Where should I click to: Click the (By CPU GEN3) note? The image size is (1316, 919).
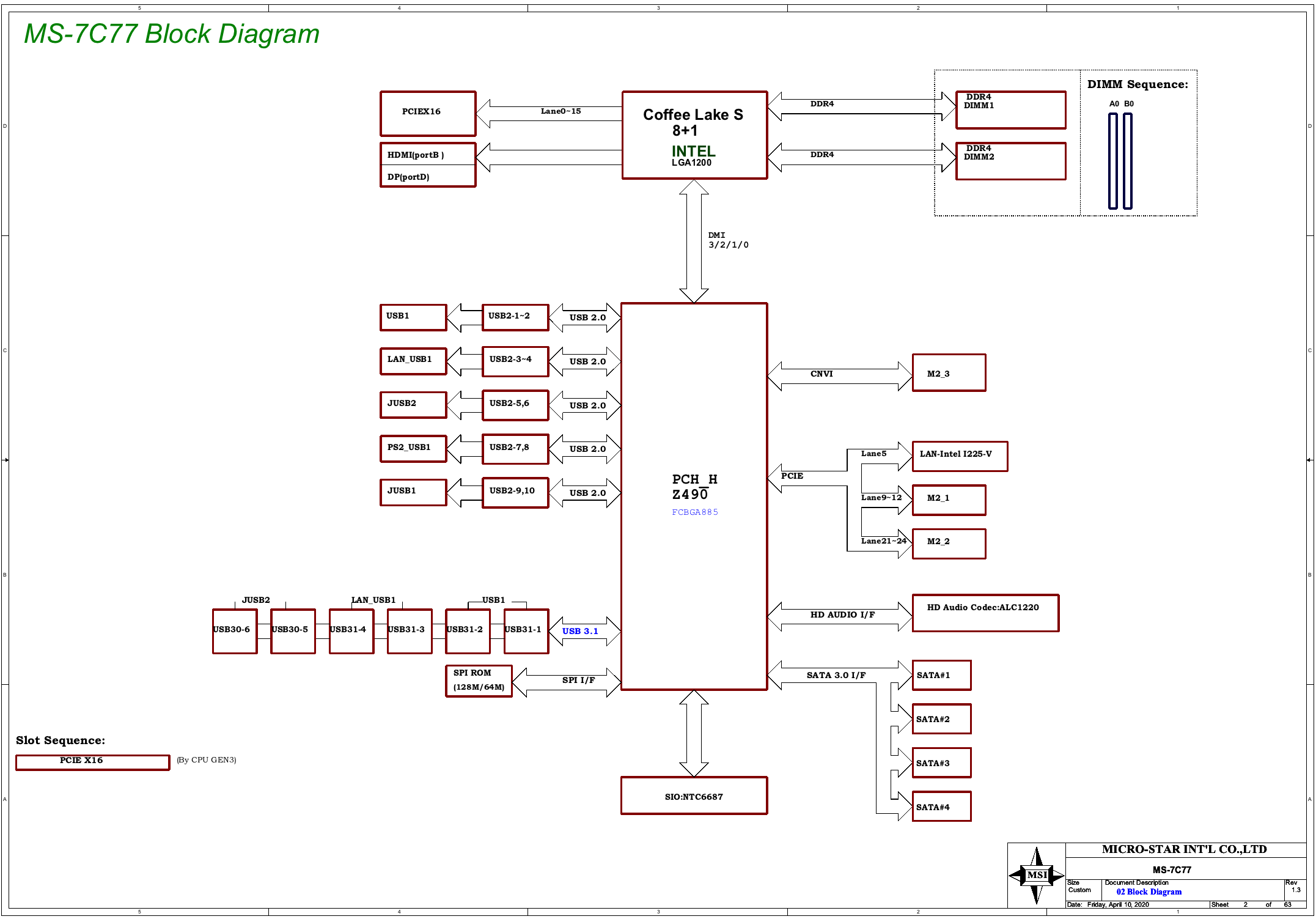[x=206, y=760]
